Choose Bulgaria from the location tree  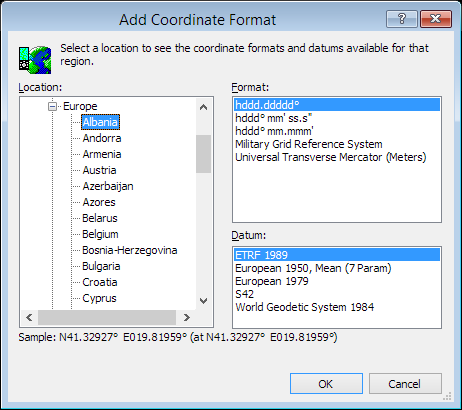(101, 266)
